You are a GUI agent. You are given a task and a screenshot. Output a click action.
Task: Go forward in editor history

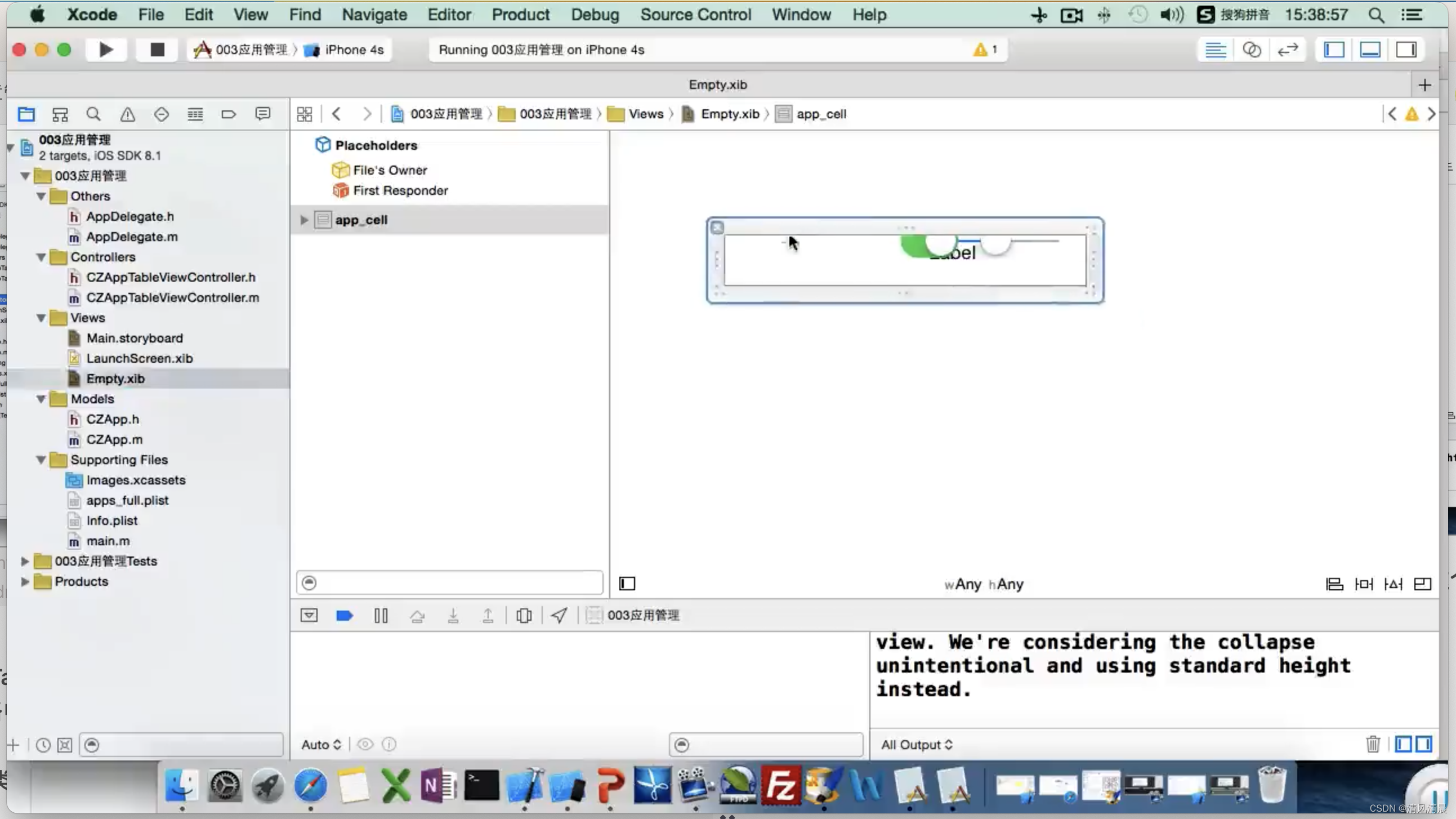pyautogui.click(x=368, y=114)
